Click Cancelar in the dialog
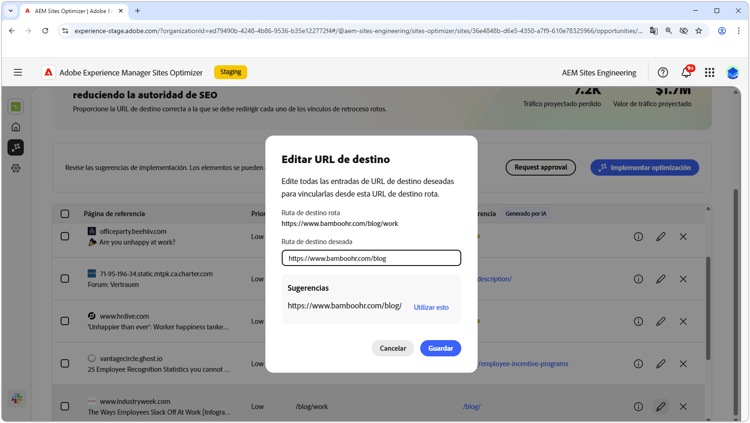The image size is (750, 423). point(393,348)
